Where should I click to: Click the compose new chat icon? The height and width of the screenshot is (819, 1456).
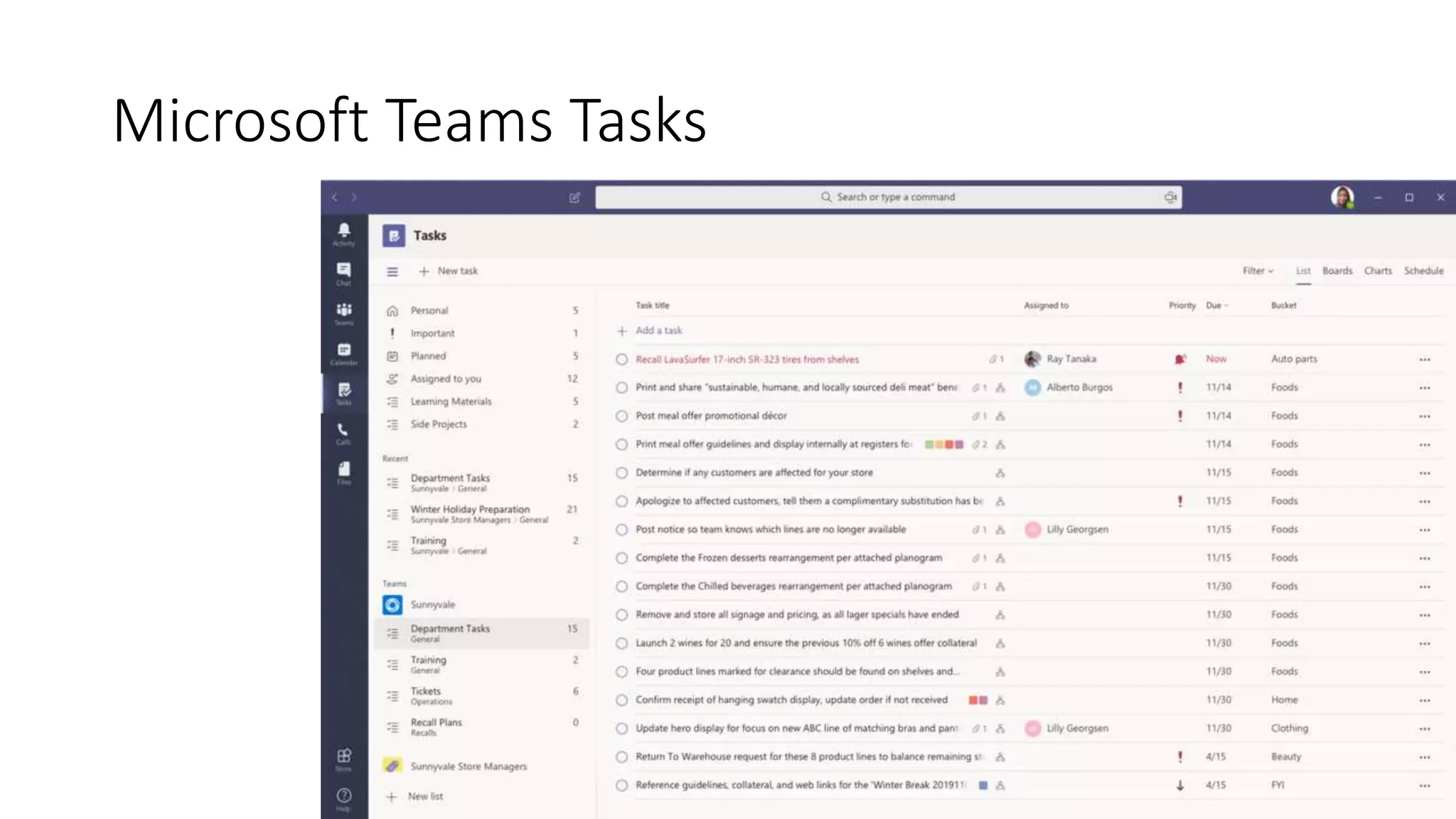pos(574,198)
